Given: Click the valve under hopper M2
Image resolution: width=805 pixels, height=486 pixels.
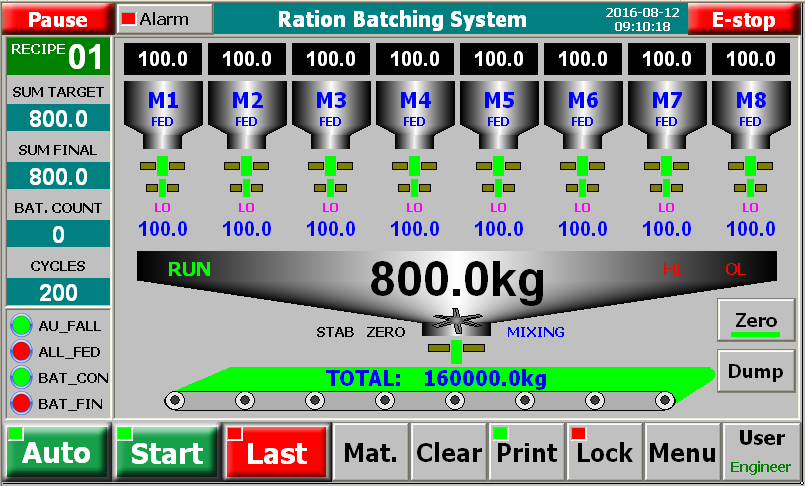Looking at the screenshot, I should 247,174.
